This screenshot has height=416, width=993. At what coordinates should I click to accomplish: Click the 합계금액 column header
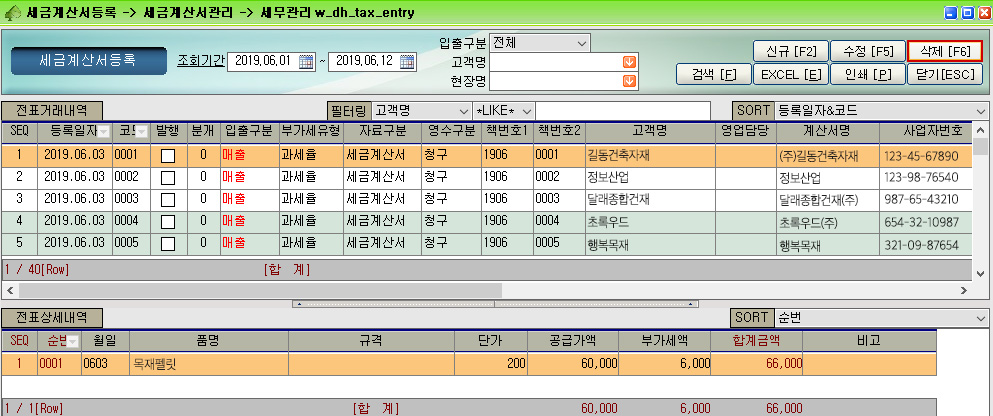tap(756, 341)
